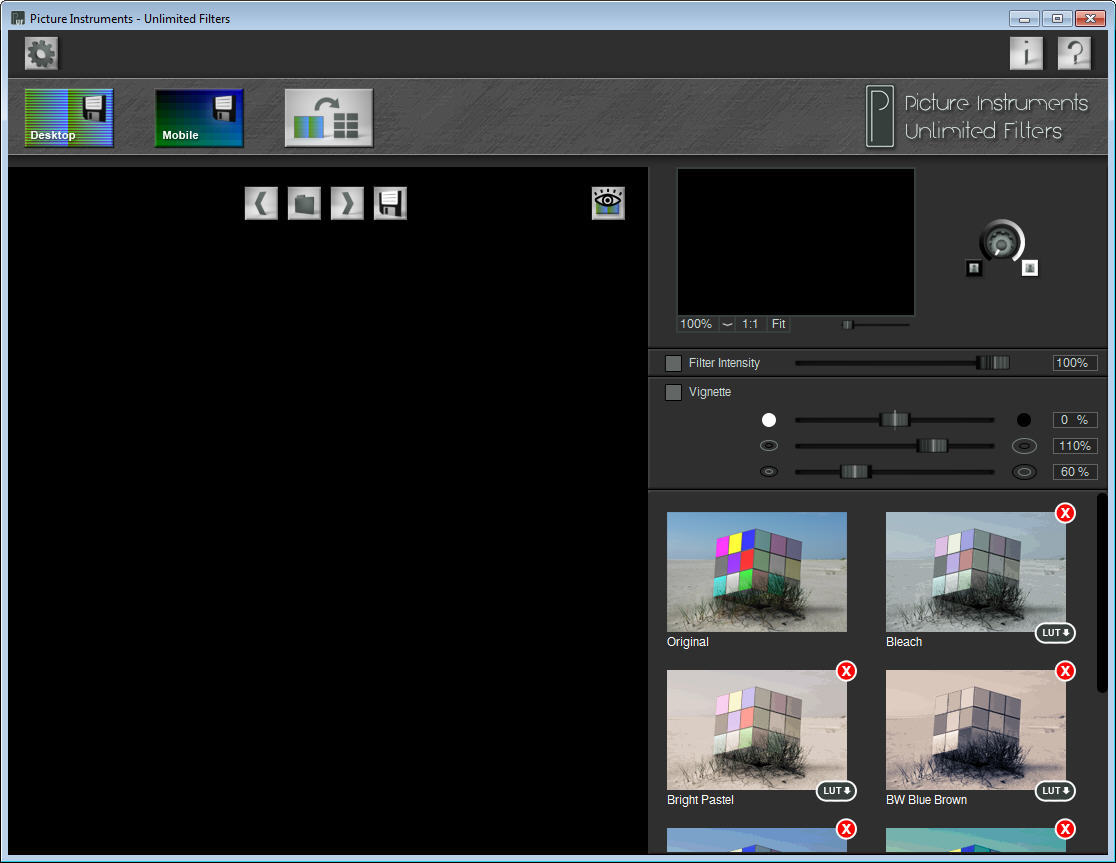Toggle the before/after eye preview
The image size is (1116, 863).
point(609,203)
